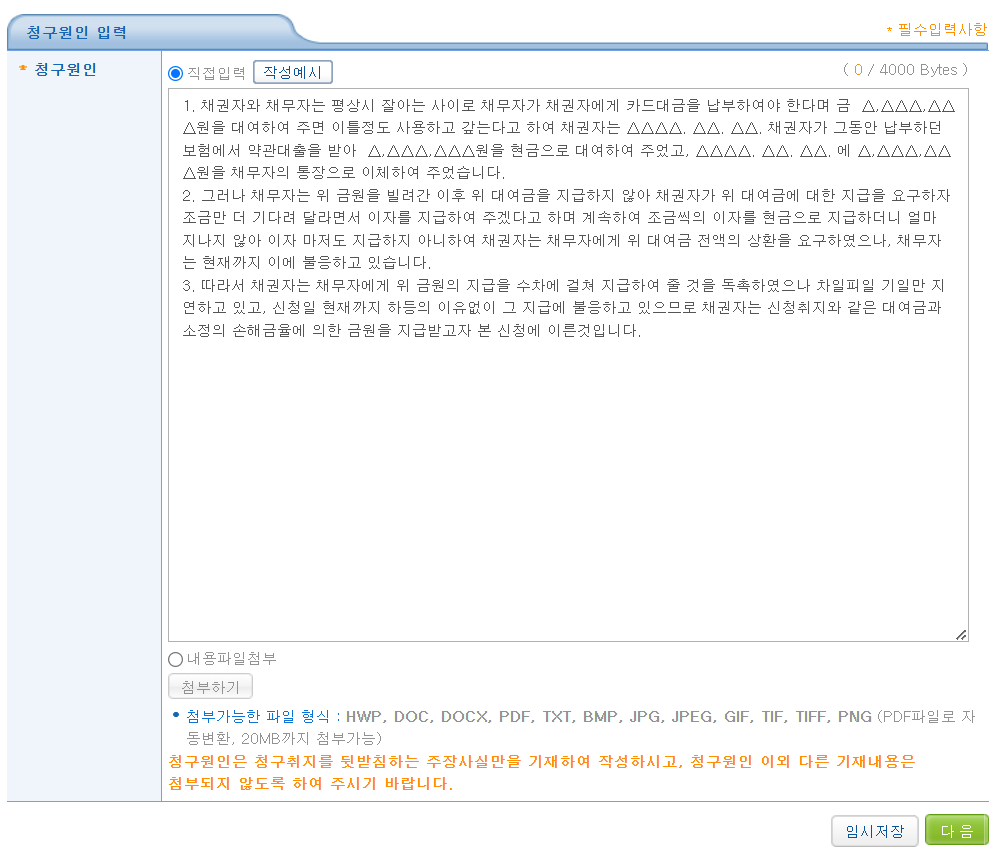Proceed with the green 다음 button

(957, 831)
